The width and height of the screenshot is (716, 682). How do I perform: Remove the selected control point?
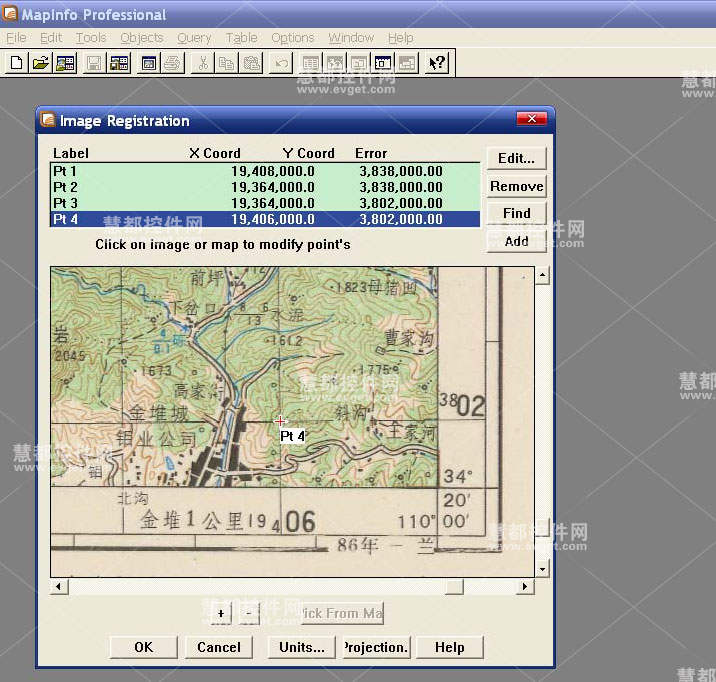[516, 186]
